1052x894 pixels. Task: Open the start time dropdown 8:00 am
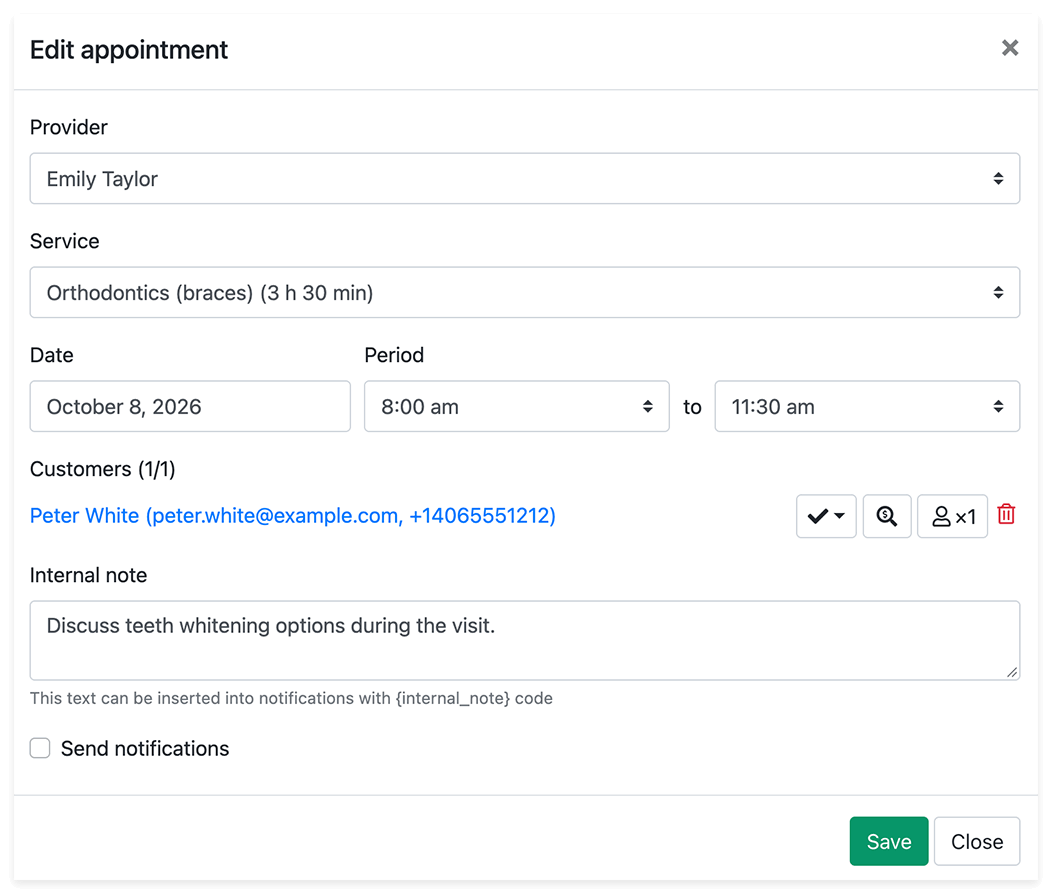[x=517, y=406]
